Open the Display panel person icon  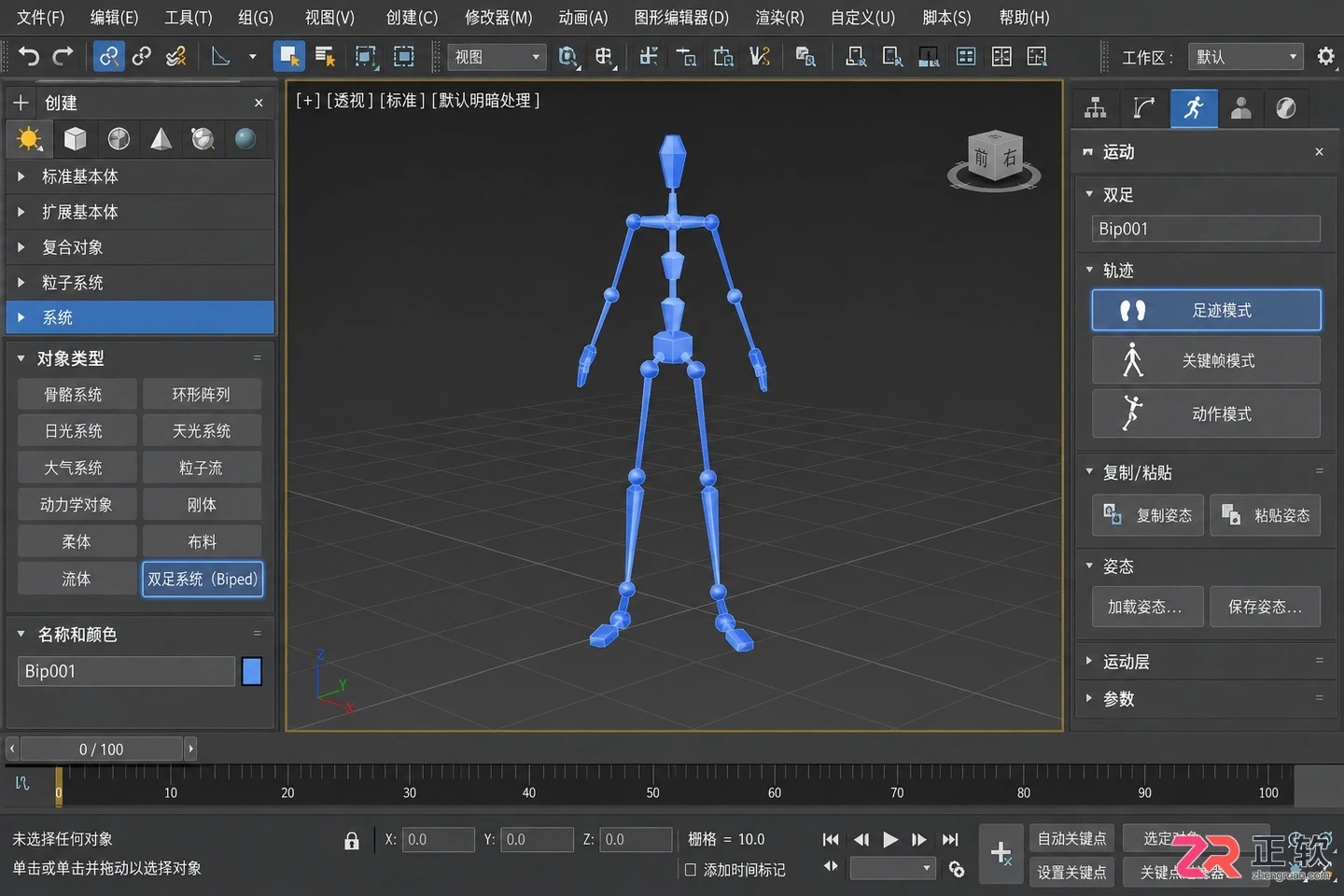click(1241, 108)
